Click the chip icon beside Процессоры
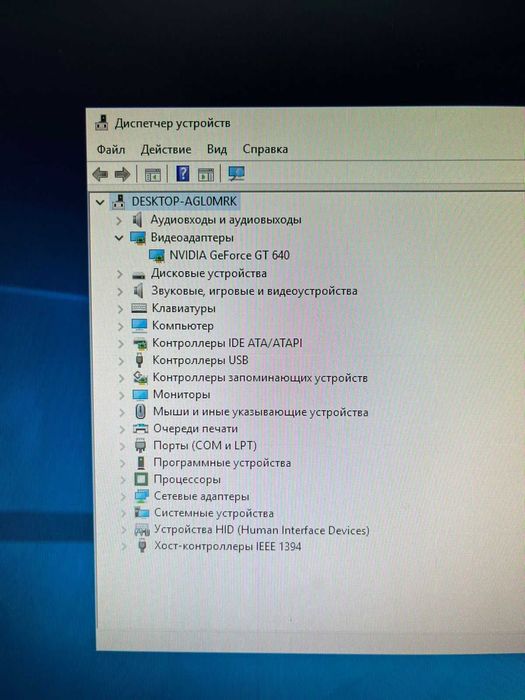The height and width of the screenshot is (700, 525). 141,479
